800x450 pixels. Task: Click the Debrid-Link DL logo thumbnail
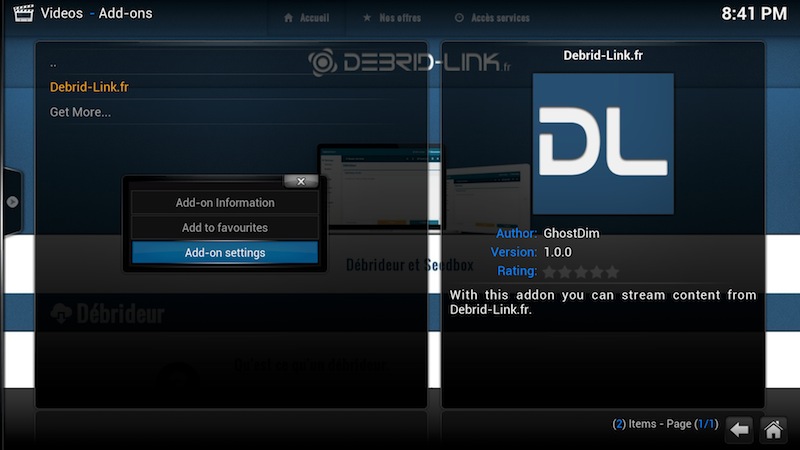tap(603, 144)
